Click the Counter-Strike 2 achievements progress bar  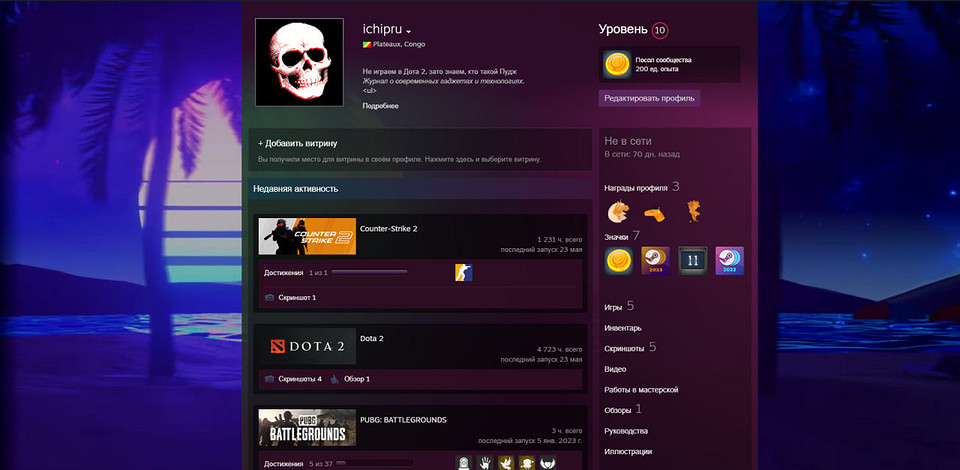tap(369, 272)
